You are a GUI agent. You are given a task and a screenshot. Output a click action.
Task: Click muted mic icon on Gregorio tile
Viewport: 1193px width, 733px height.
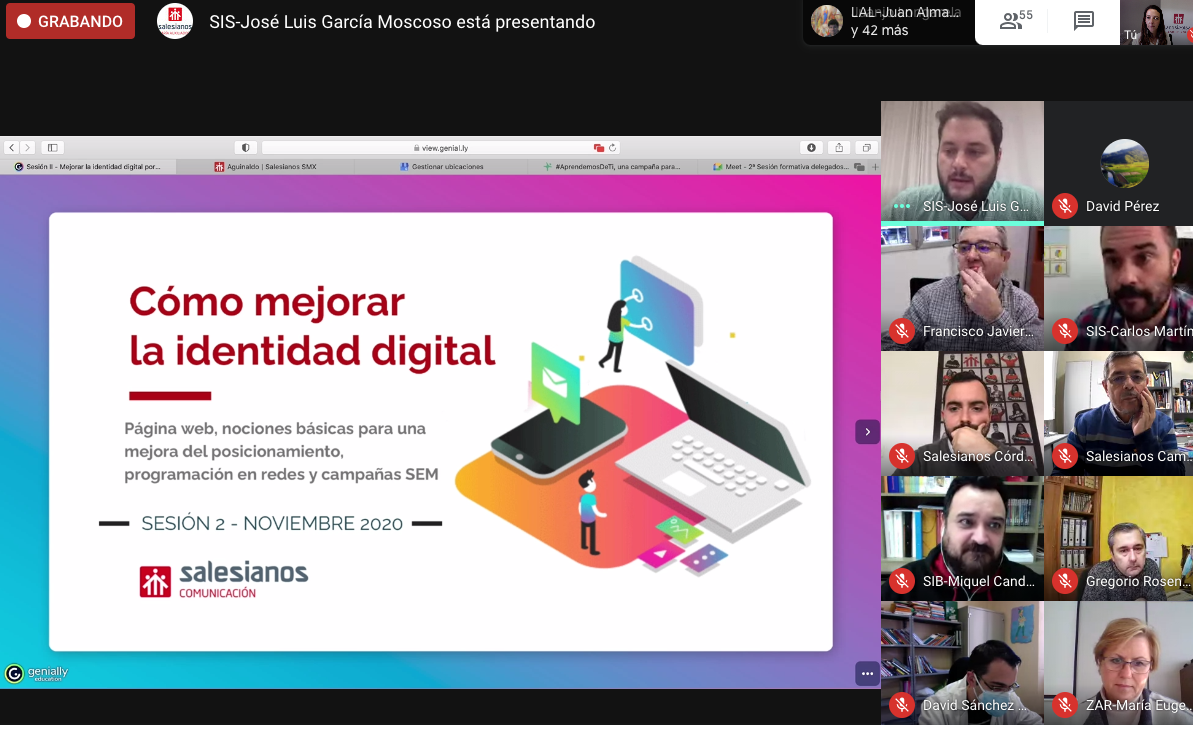click(x=1065, y=581)
